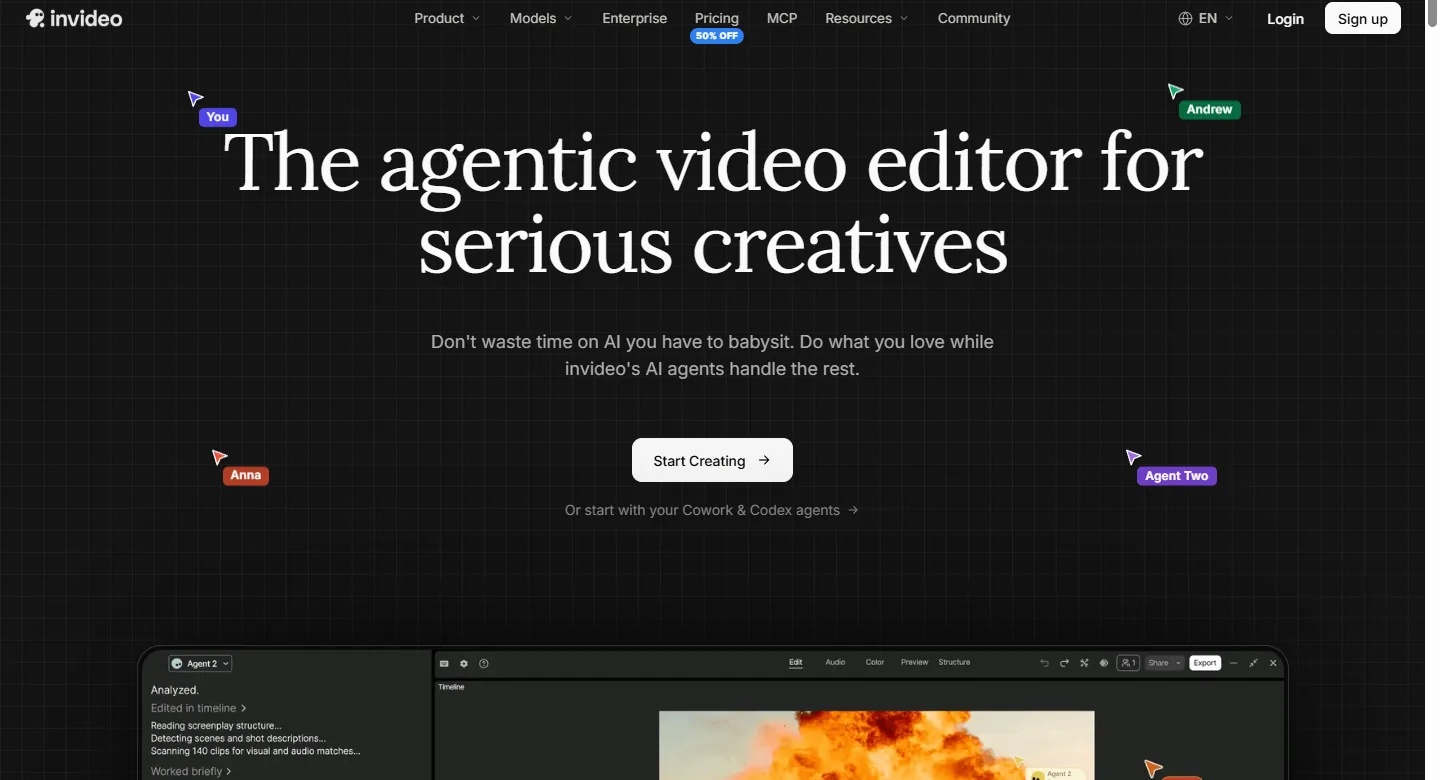The height and width of the screenshot is (780, 1440).
Task: Click the Start Creating button
Action: coord(712,460)
